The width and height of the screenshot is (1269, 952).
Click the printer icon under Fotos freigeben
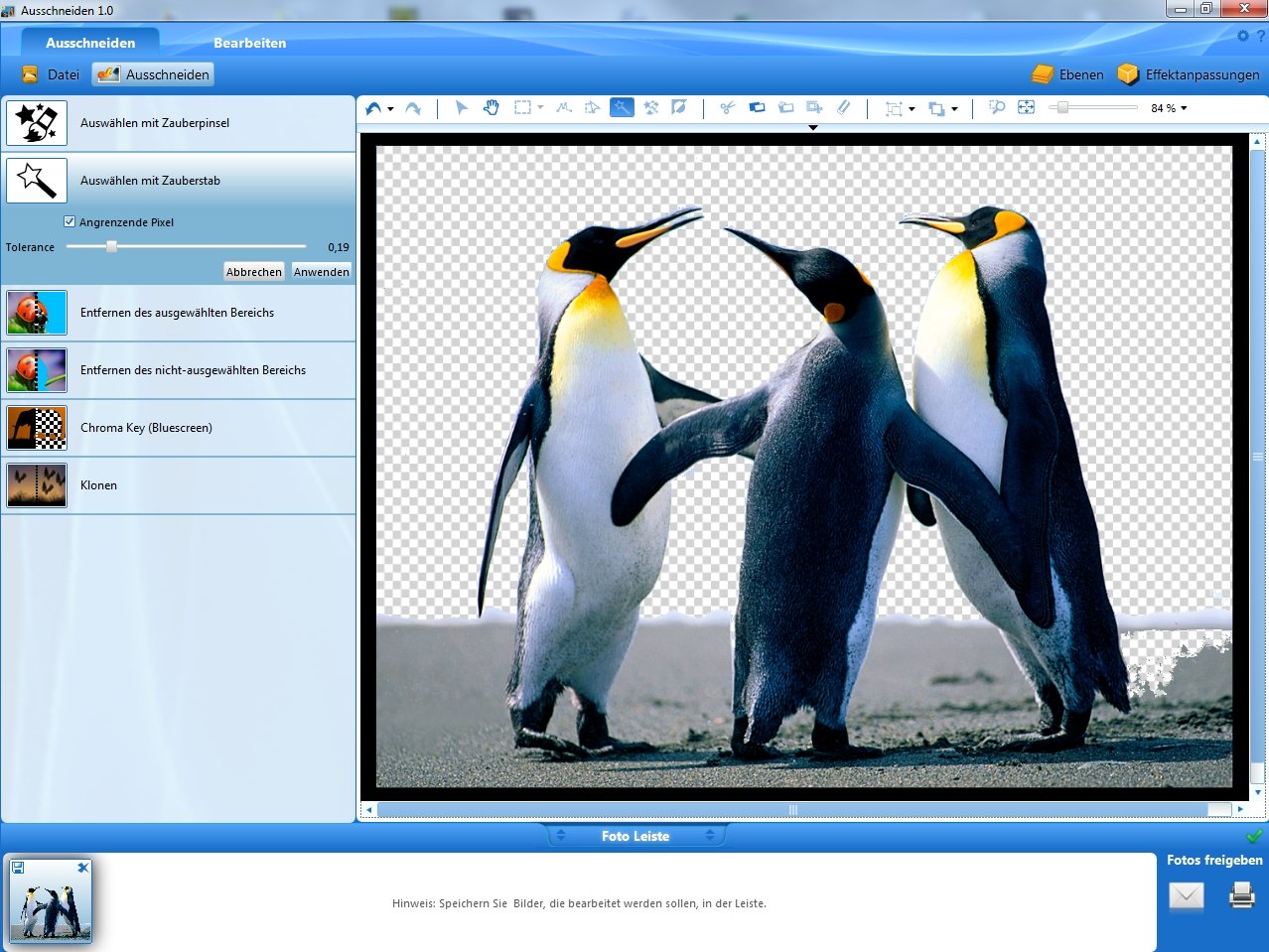1242,896
